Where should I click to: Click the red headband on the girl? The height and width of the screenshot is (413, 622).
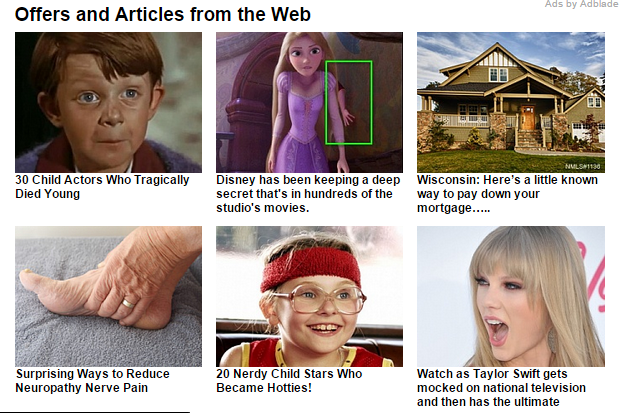pyautogui.click(x=310, y=270)
